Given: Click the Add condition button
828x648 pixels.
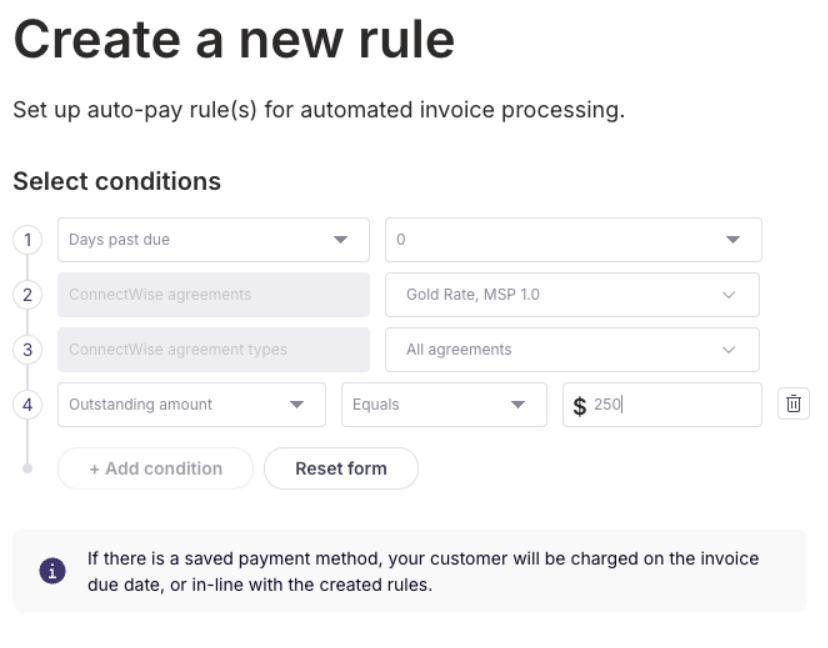Looking at the screenshot, I should pyautogui.click(x=156, y=468).
